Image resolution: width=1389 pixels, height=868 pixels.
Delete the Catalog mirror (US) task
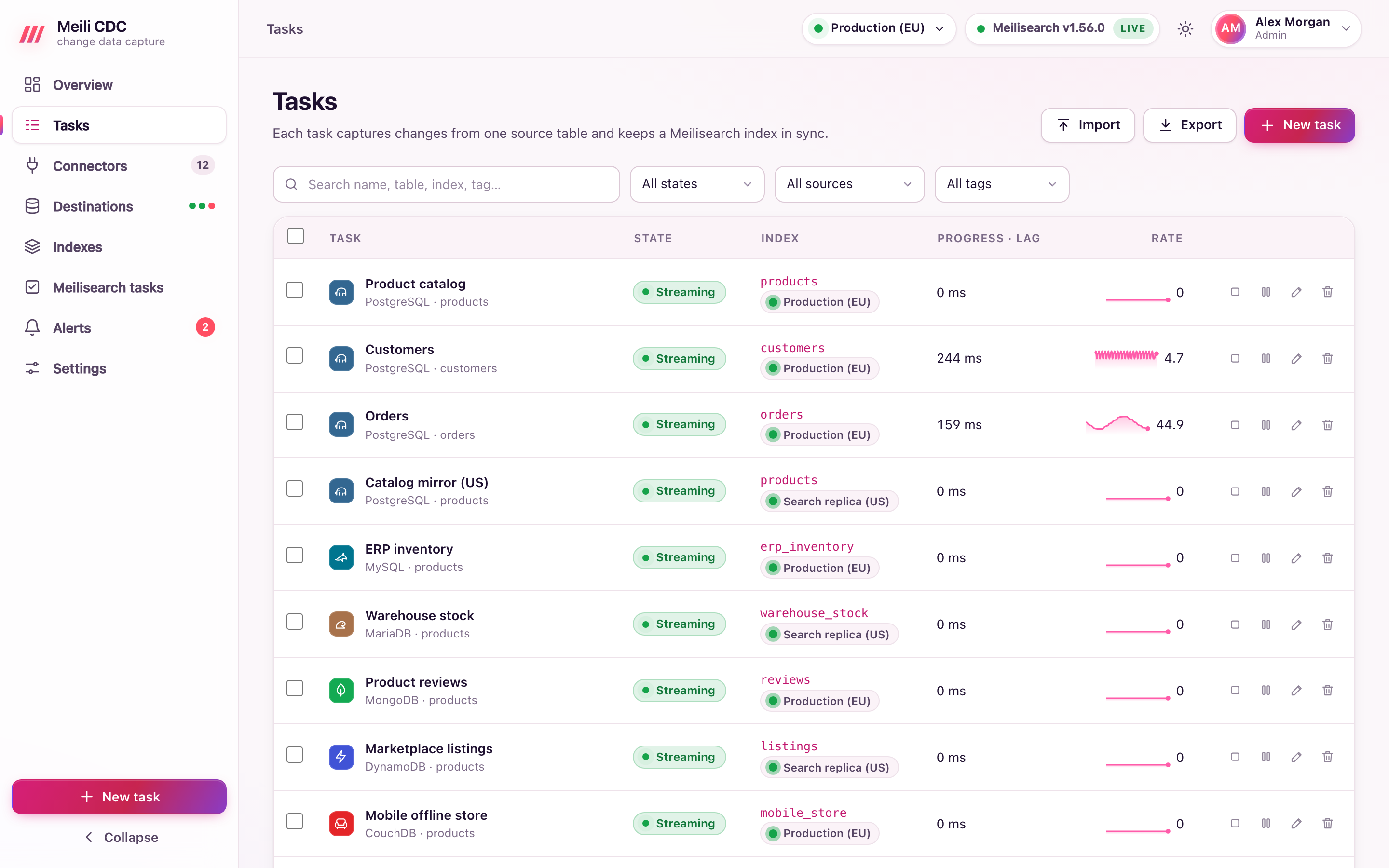click(x=1328, y=491)
